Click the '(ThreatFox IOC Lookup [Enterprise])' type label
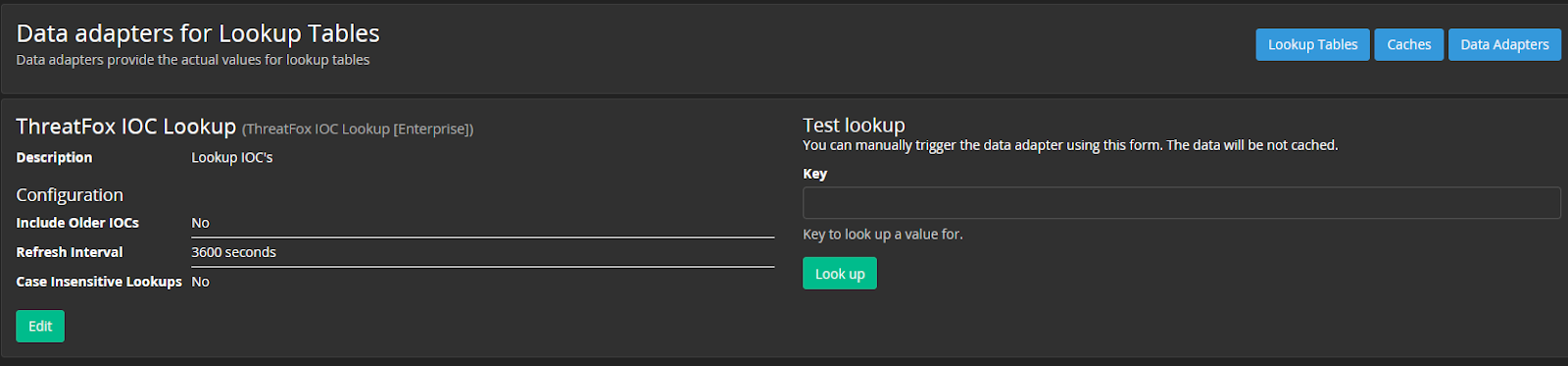The width and height of the screenshot is (1568, 366). (358, 129)
